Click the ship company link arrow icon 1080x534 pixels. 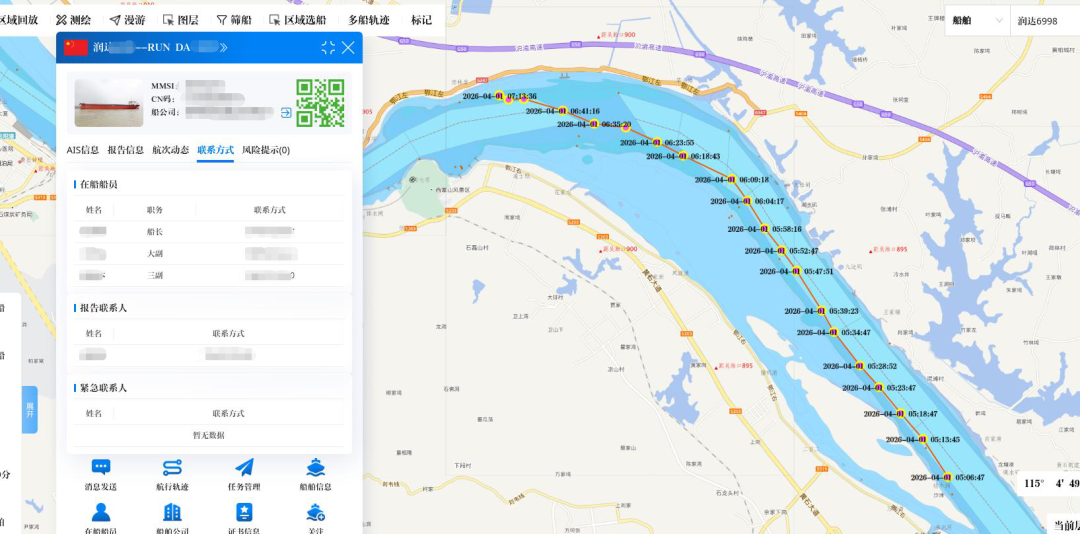pos(286,113)
